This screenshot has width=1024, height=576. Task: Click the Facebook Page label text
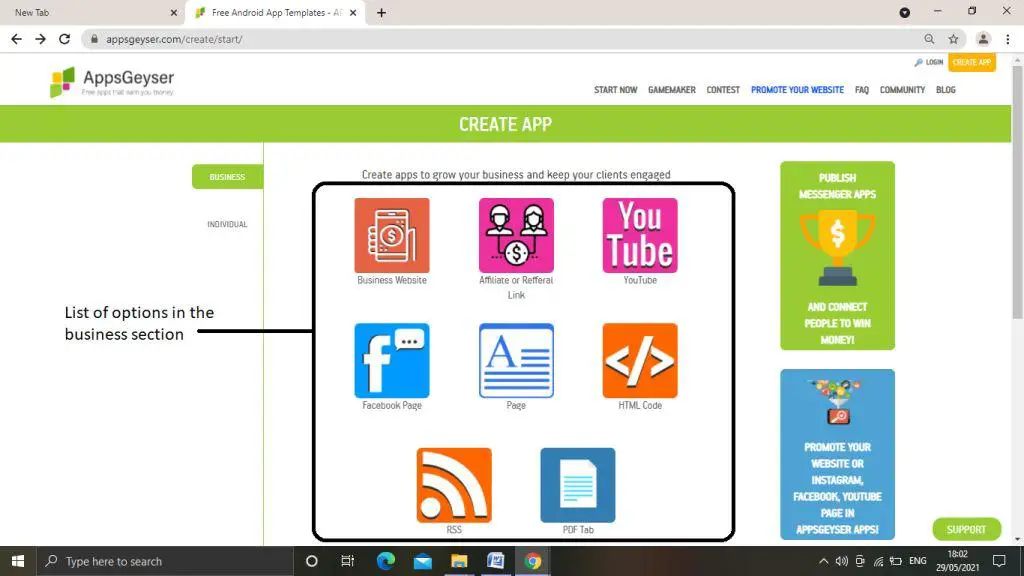(x=392, y=406)
